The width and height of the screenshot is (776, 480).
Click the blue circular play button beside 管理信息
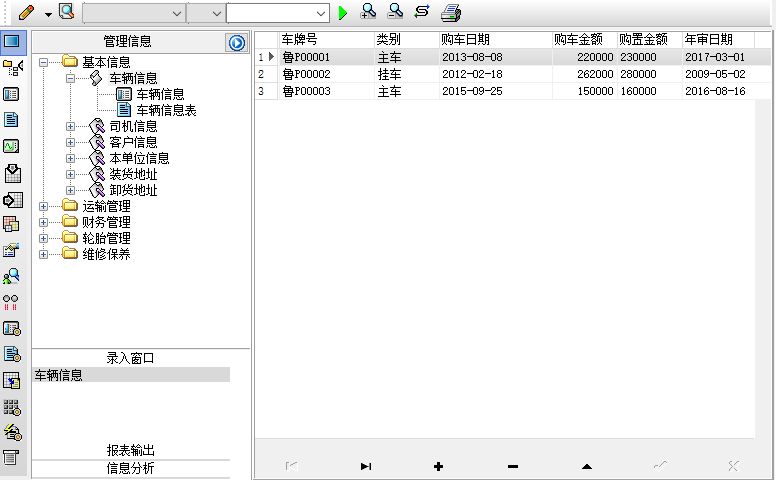coord(237,43)
